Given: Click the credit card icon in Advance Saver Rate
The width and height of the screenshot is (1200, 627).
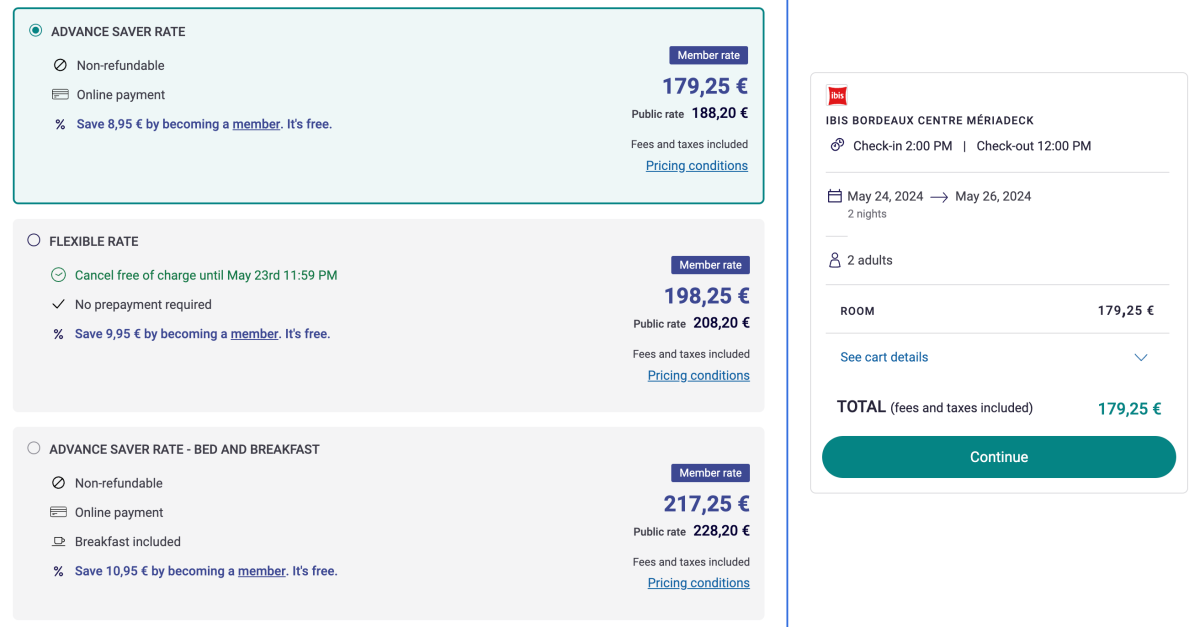Looking at the screenshot, I should pos(60,95).
